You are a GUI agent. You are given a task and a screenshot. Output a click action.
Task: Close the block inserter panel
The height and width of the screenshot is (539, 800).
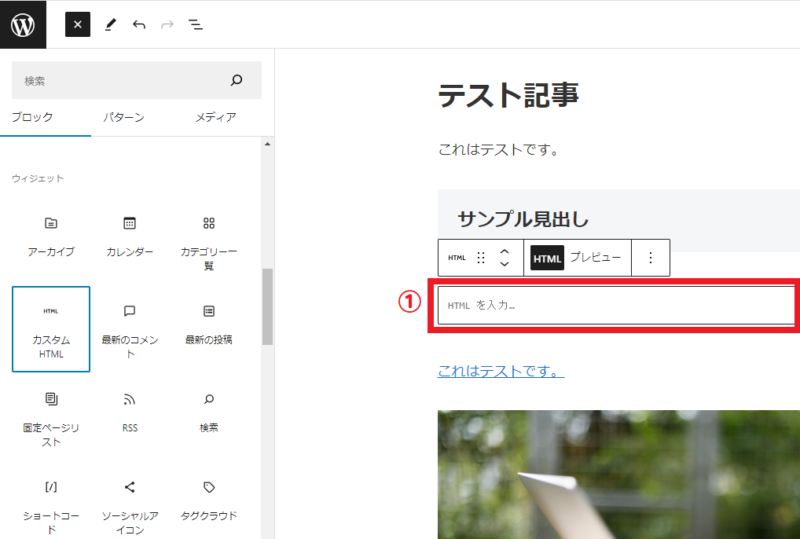tap(78, 24)
